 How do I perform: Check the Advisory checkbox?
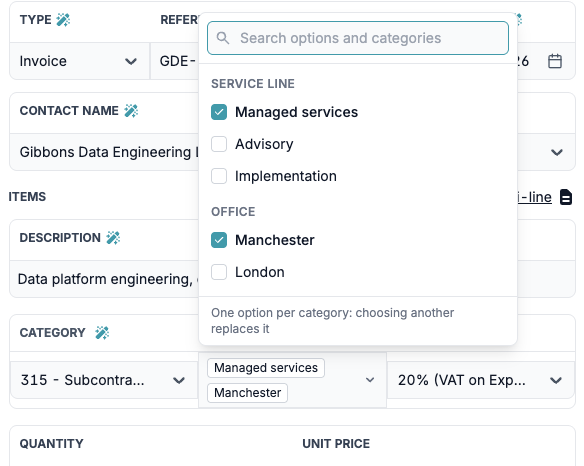219,144
